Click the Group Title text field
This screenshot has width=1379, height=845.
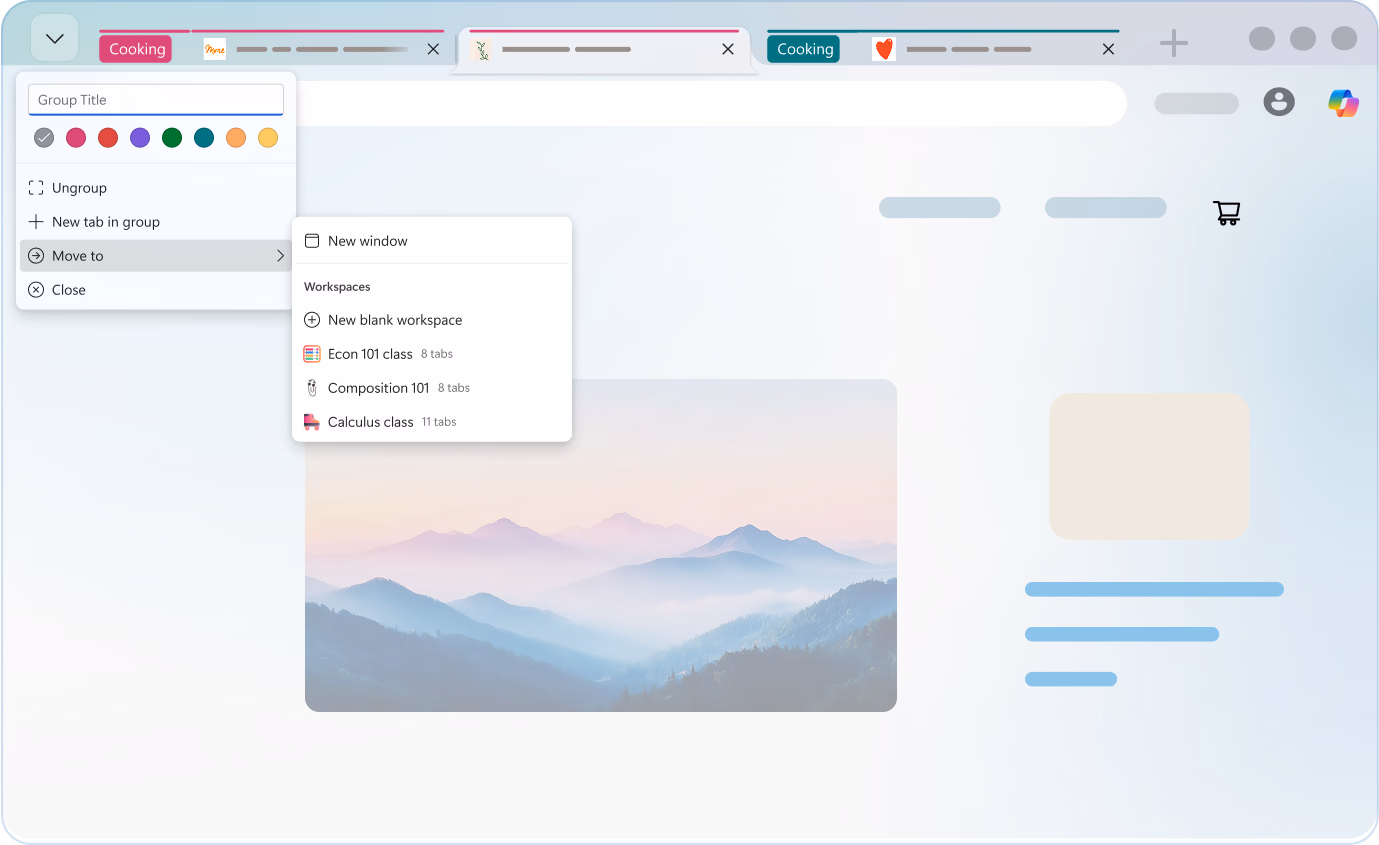pyautogui.click(x=156, y=100)
